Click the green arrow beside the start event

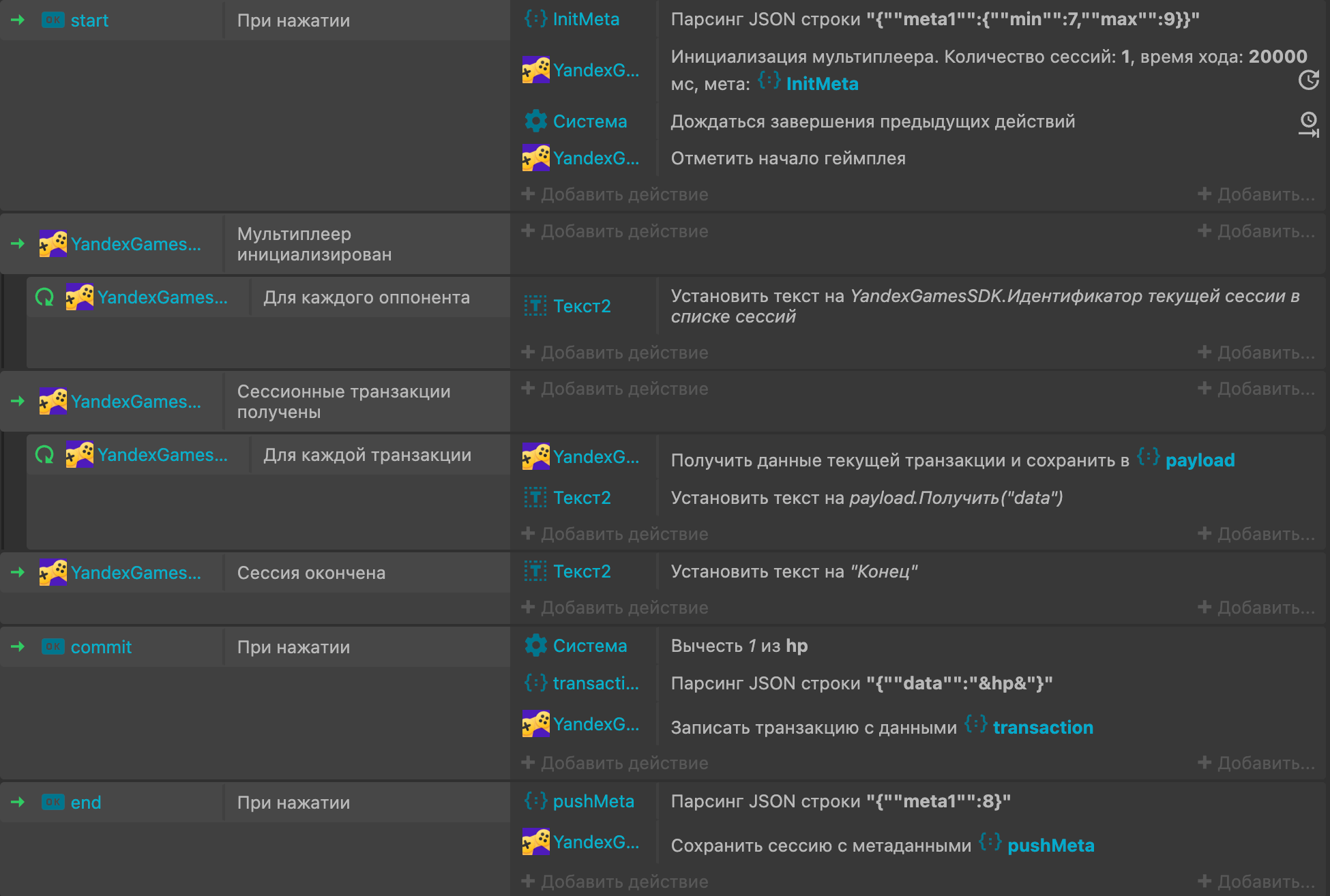click(x=18, y=20)
